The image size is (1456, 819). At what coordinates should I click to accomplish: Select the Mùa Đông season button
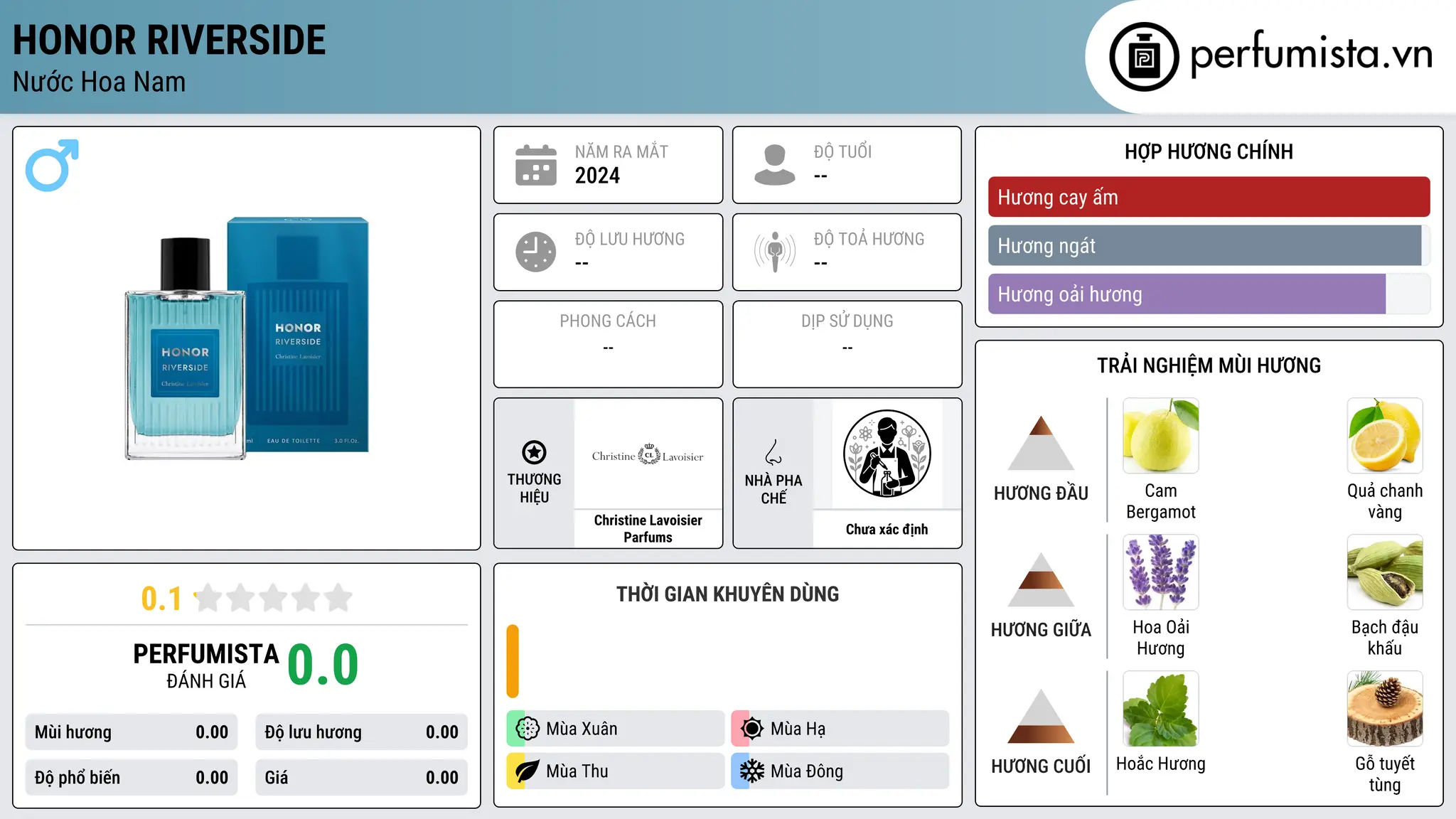(x=840, y=771)
